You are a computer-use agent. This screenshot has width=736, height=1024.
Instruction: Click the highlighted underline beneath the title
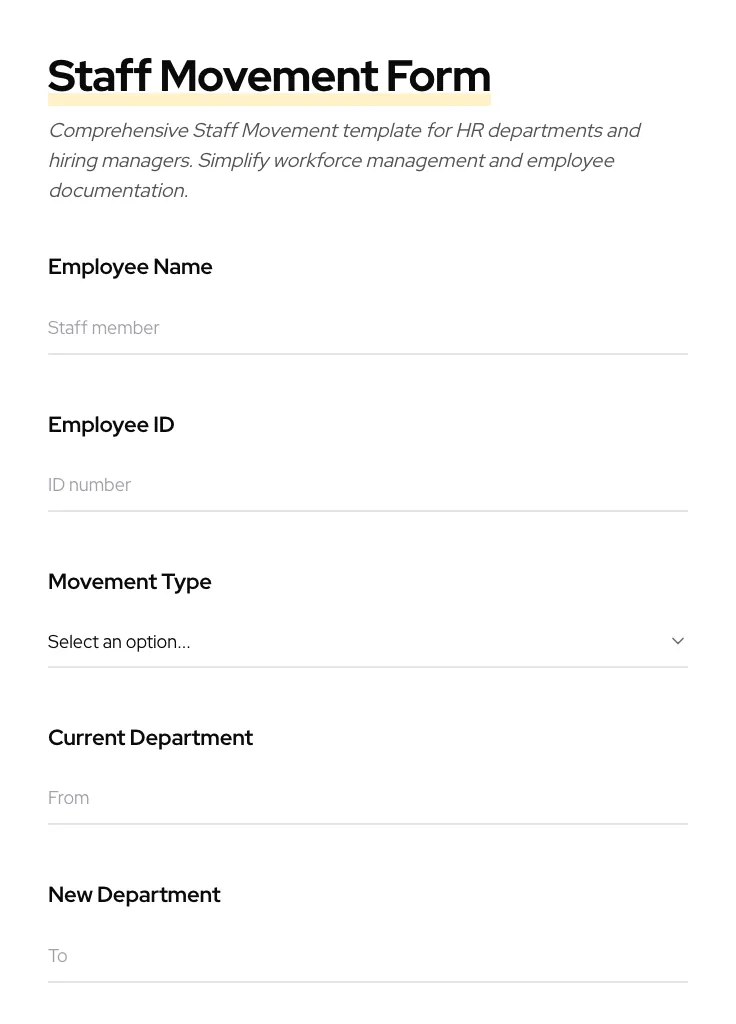click(269, 98)
